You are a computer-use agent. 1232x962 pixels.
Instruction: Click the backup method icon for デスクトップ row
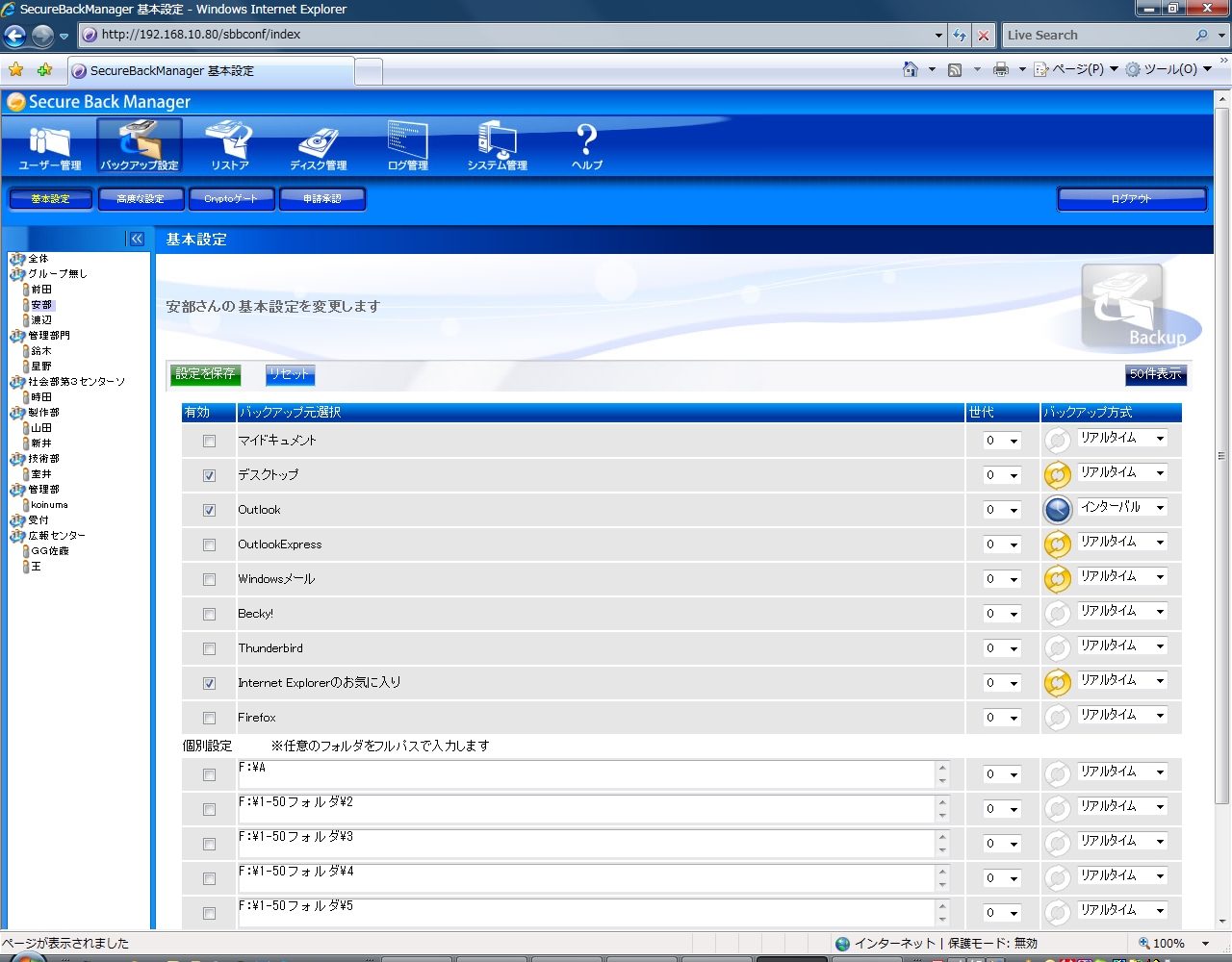pos(1057,474)
